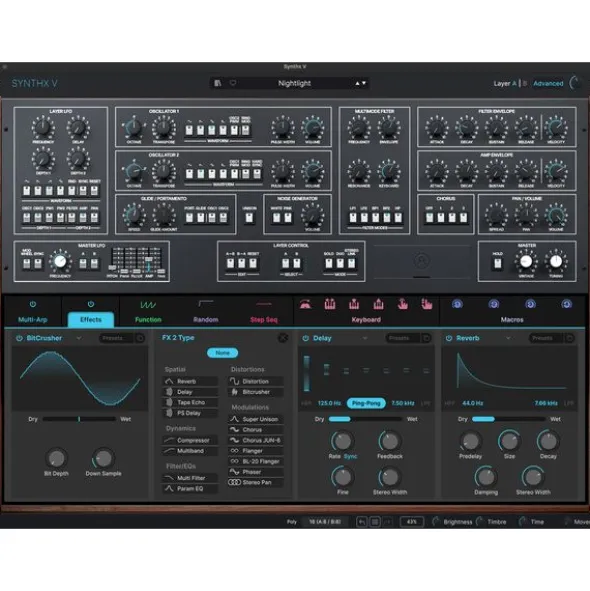Screen dimensions: 590x591
Task: Click the Reverb Dry/Wet slider
Action: click(508, 419)
